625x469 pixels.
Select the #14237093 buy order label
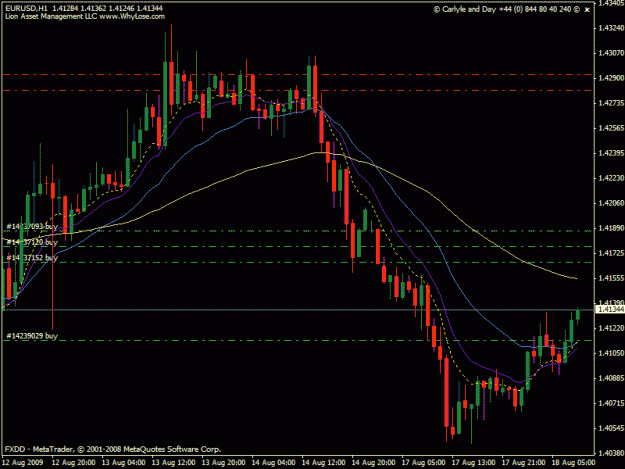32,227
